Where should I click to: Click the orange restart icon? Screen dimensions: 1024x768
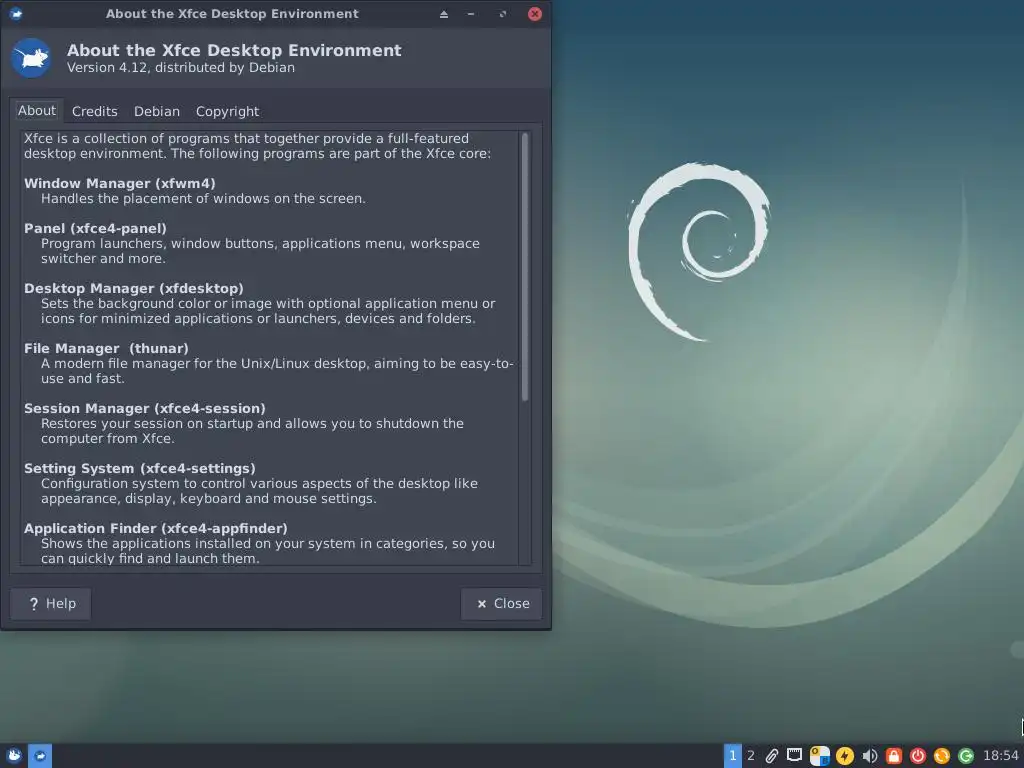point(942,756)
